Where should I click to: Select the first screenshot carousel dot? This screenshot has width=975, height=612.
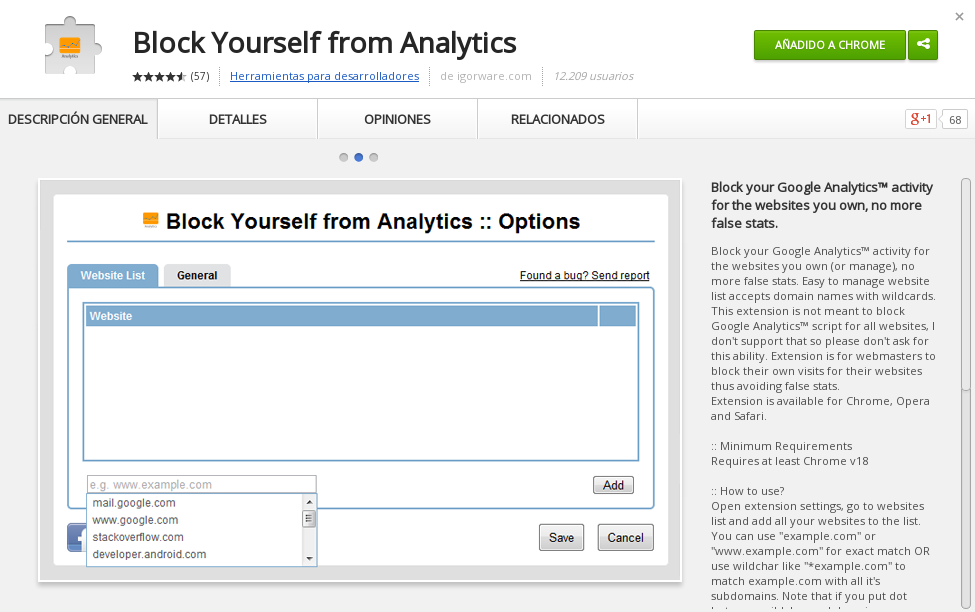point(343,157)
